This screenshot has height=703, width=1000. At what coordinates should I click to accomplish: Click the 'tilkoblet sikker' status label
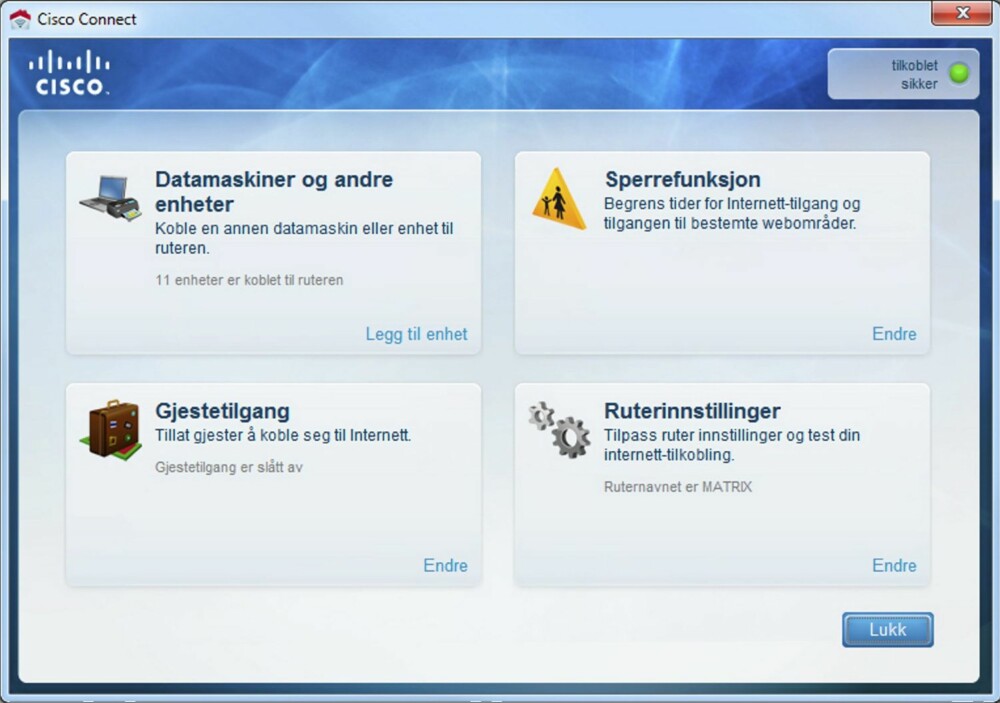pyautogui.click(x=915, y=75)
